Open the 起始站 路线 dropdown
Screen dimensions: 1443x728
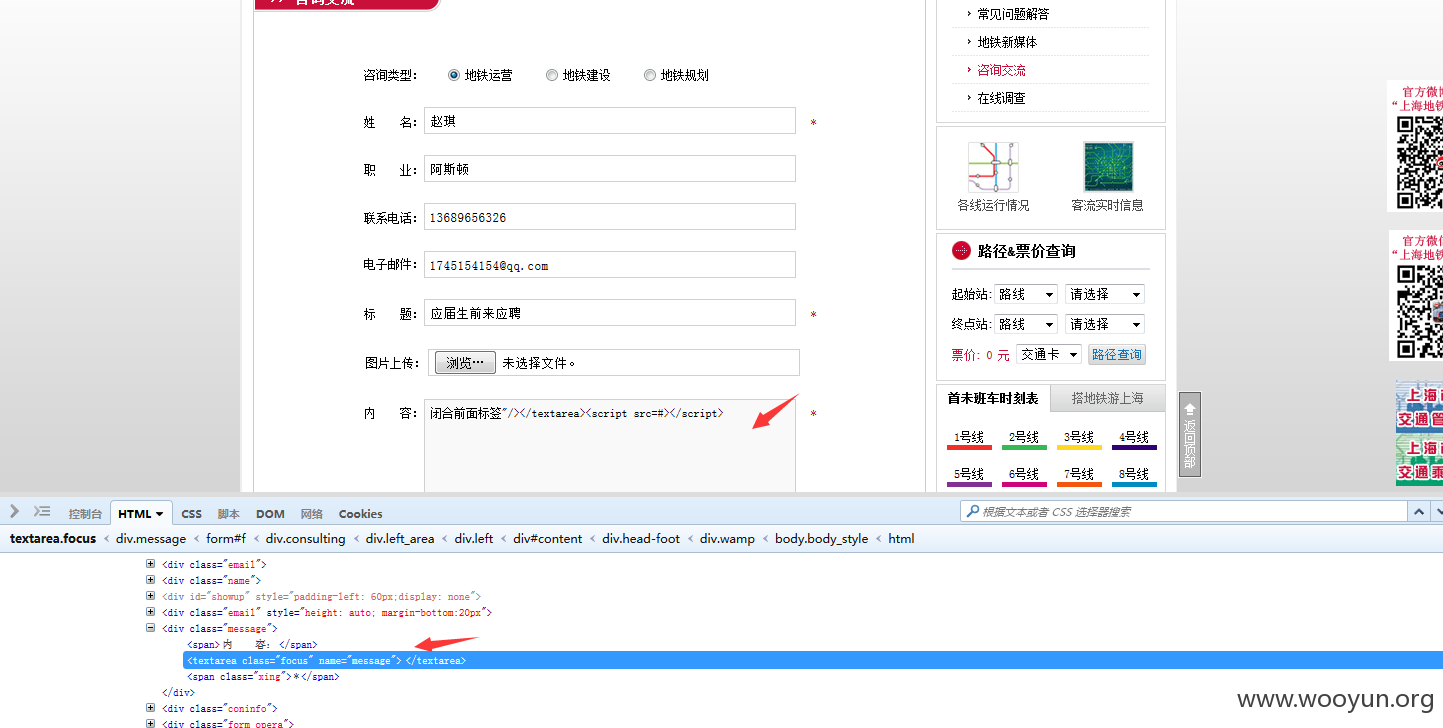point(1026,294)
